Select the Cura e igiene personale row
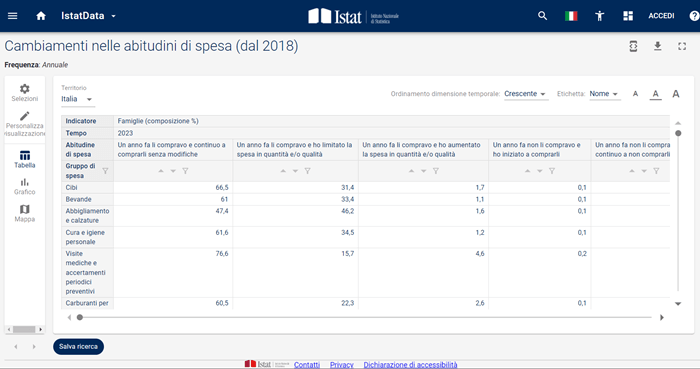This screenshot has height=369, width=700. tap(85, 237)
